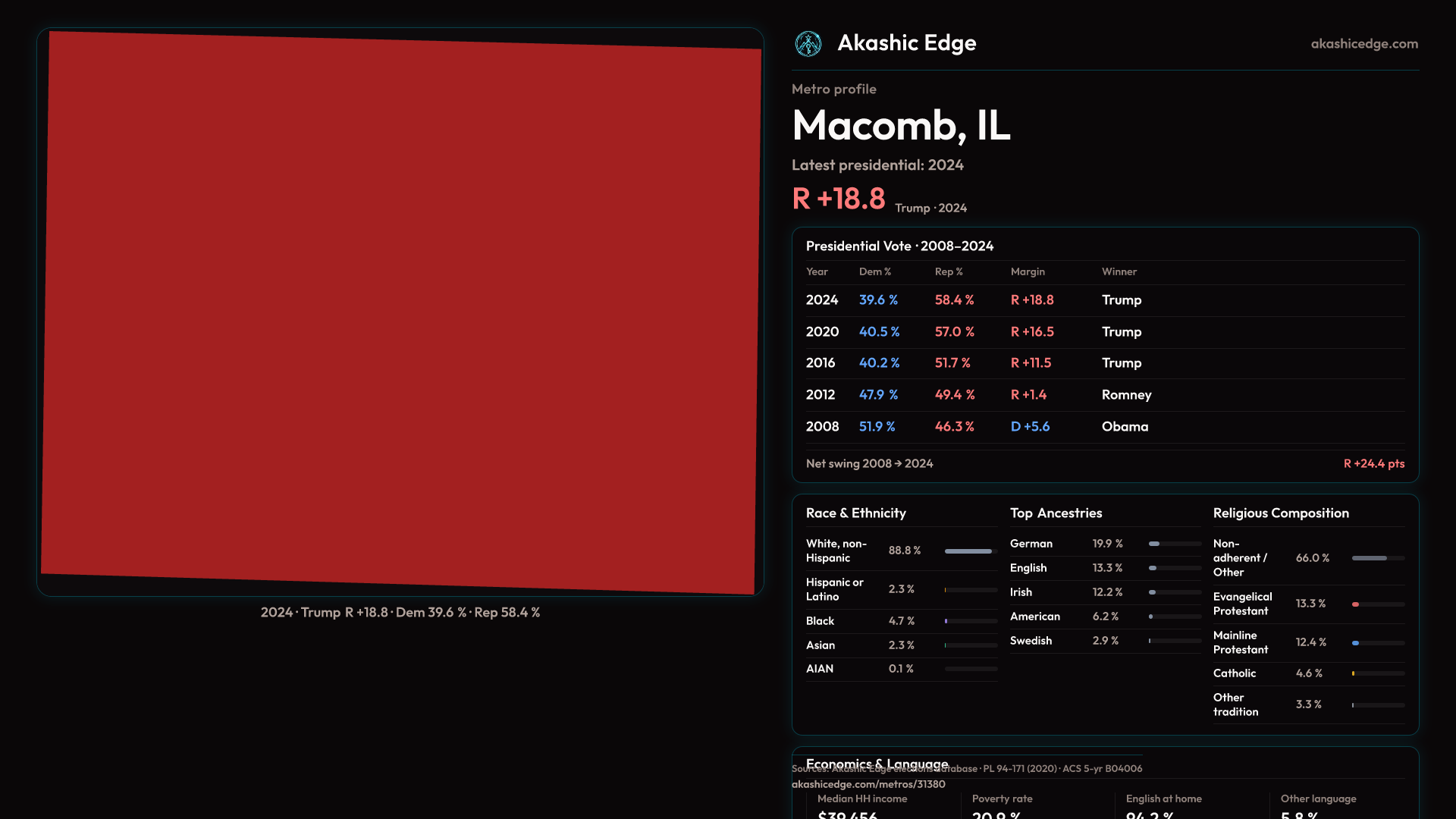The height and width of the screenshot is (819, 1456).
Task: Click the akashicedge.com/metros/31380 source link
Action: pyautogui.click(x=868, y=784)
